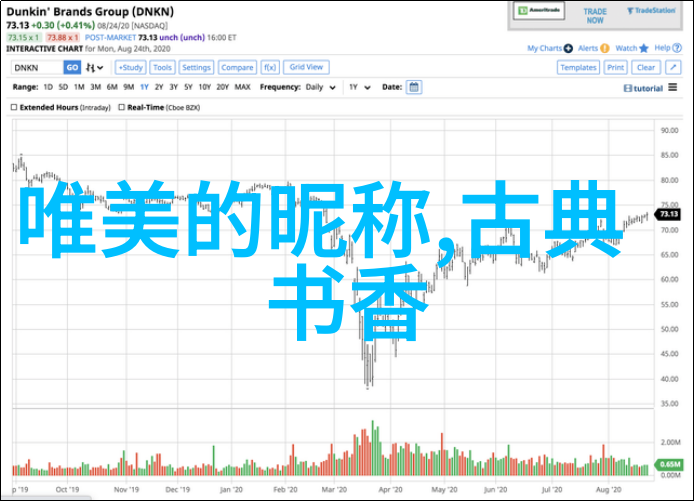Select the 6M range
The image size is (695, 502).
click(112, 87)
